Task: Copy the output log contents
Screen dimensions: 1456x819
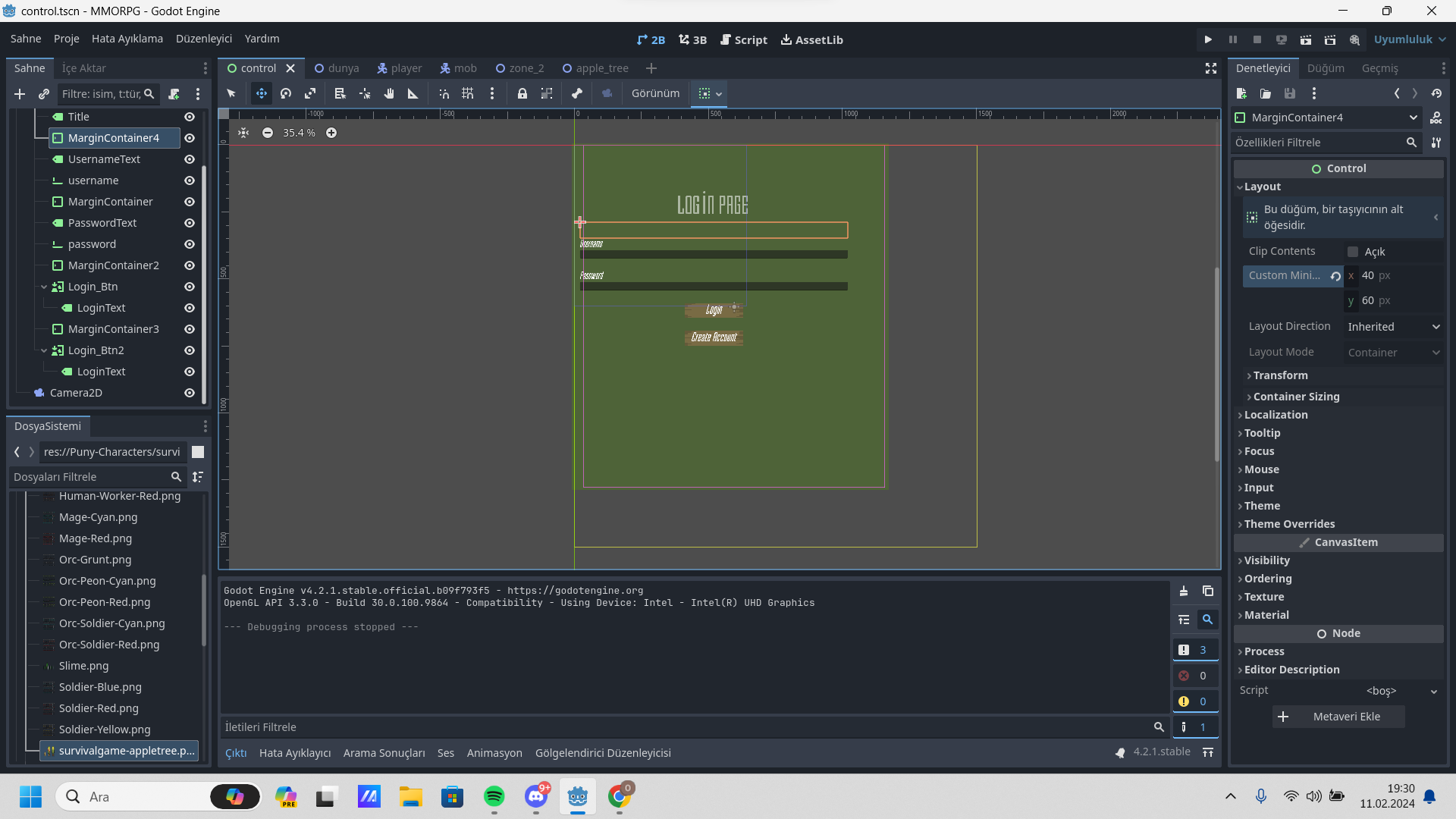Action: (x=1208, y=591)
